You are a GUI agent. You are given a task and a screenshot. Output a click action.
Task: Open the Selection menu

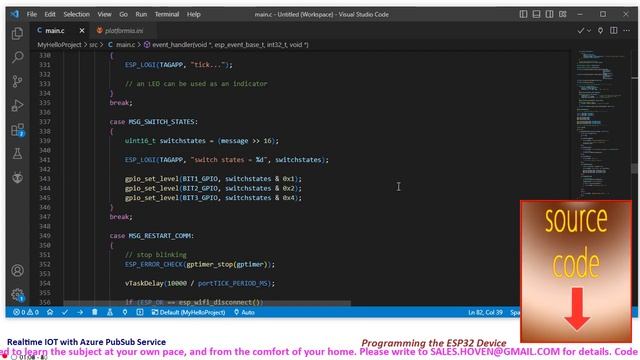pos(76,14)
